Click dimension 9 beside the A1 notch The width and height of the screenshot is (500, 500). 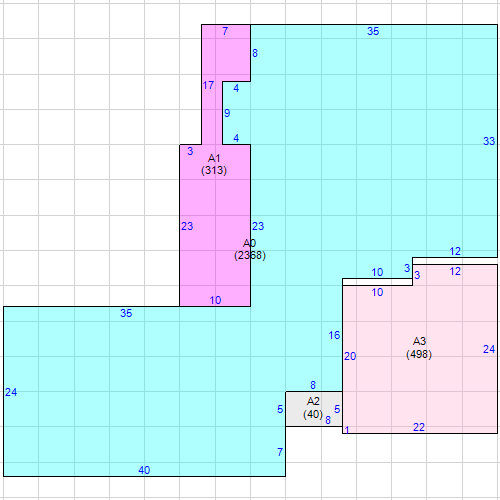tap(227, 113)
